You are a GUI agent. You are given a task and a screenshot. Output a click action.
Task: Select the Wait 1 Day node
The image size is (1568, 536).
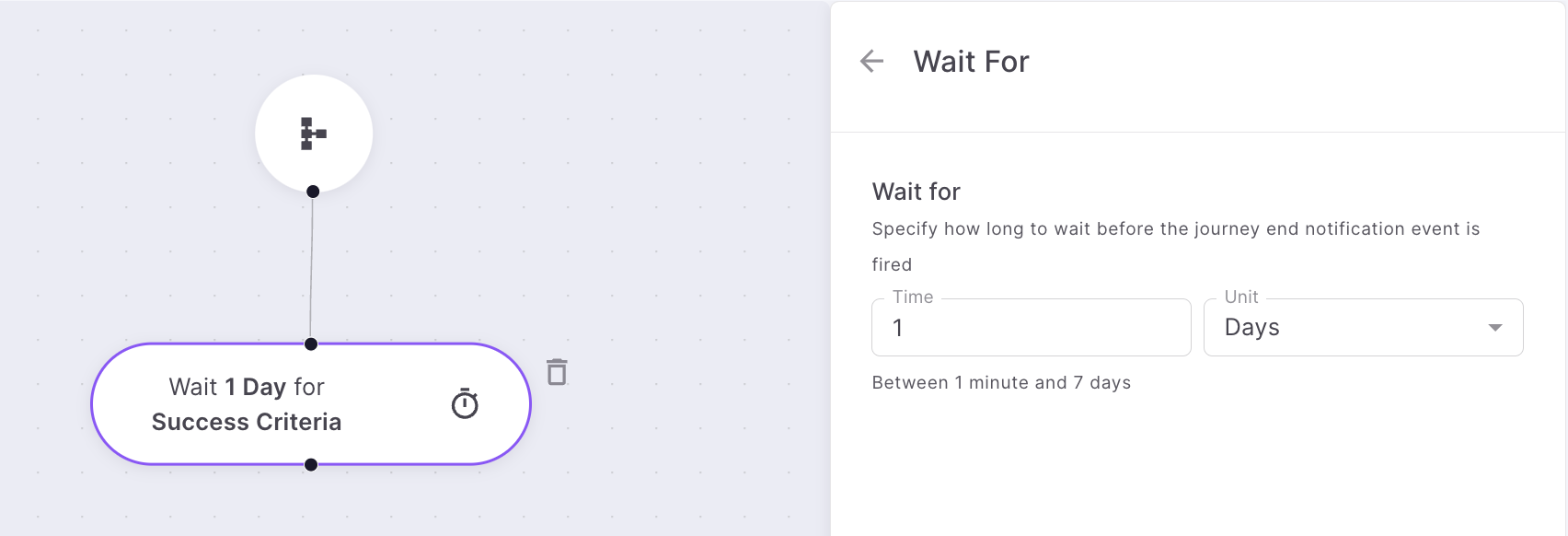coord(311,404)
